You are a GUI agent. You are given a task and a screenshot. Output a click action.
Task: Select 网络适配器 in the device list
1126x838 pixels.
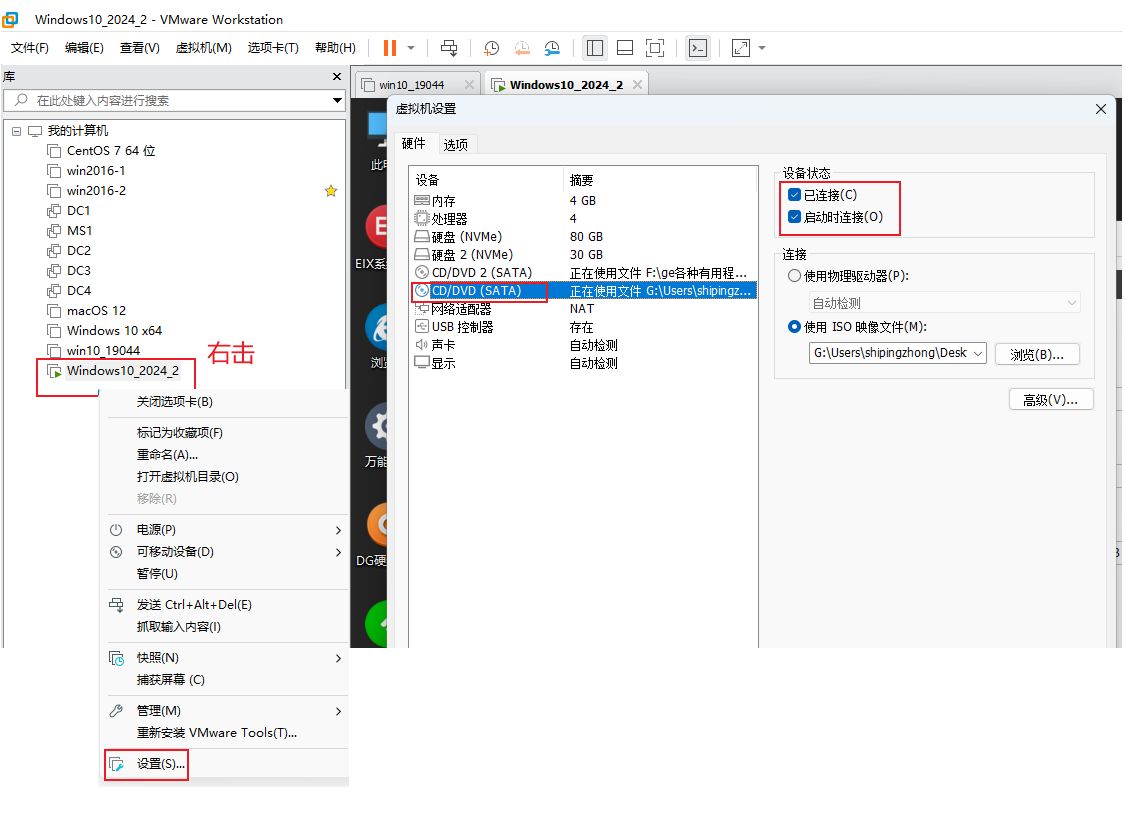coord(461,309)
